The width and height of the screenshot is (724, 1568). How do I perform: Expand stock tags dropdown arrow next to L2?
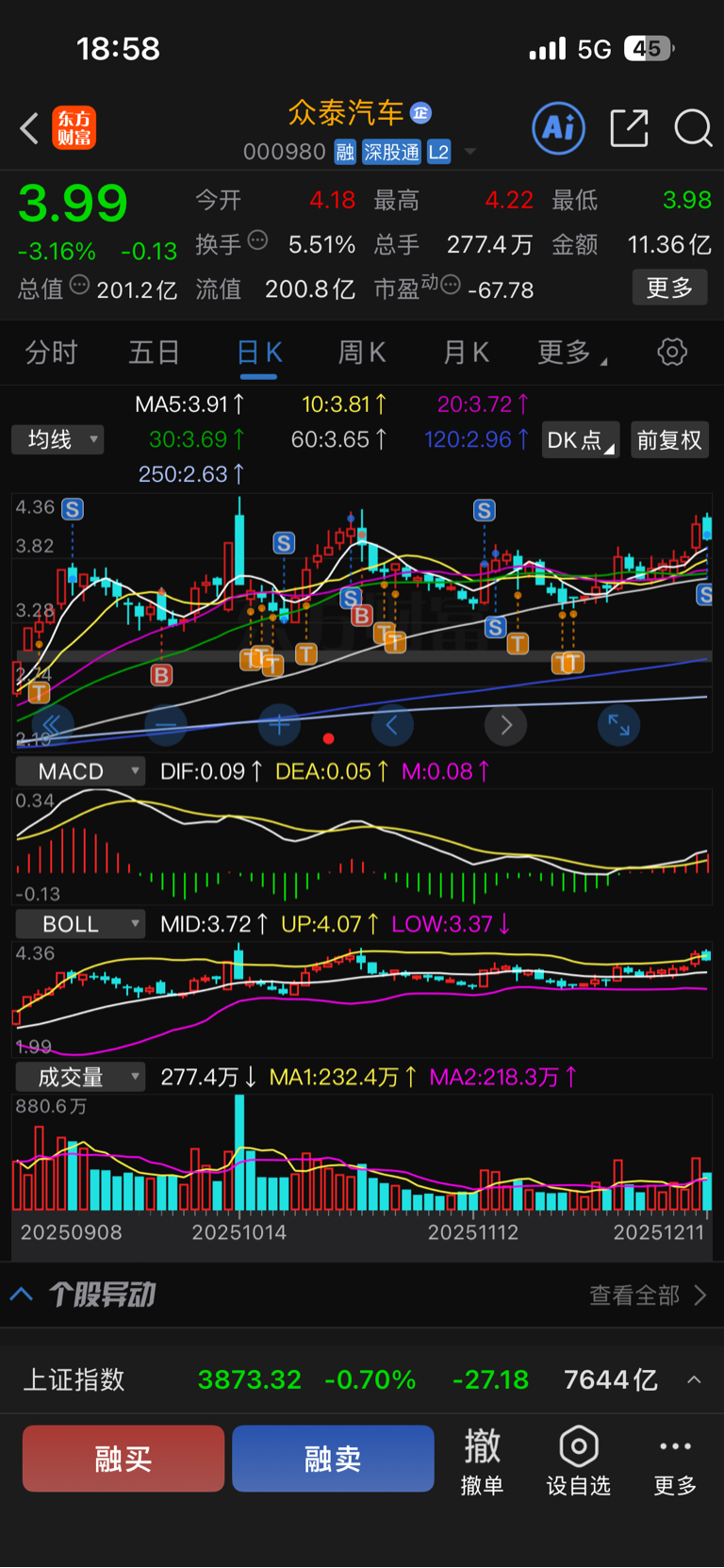pyautogui.click(x=469, y=152)
